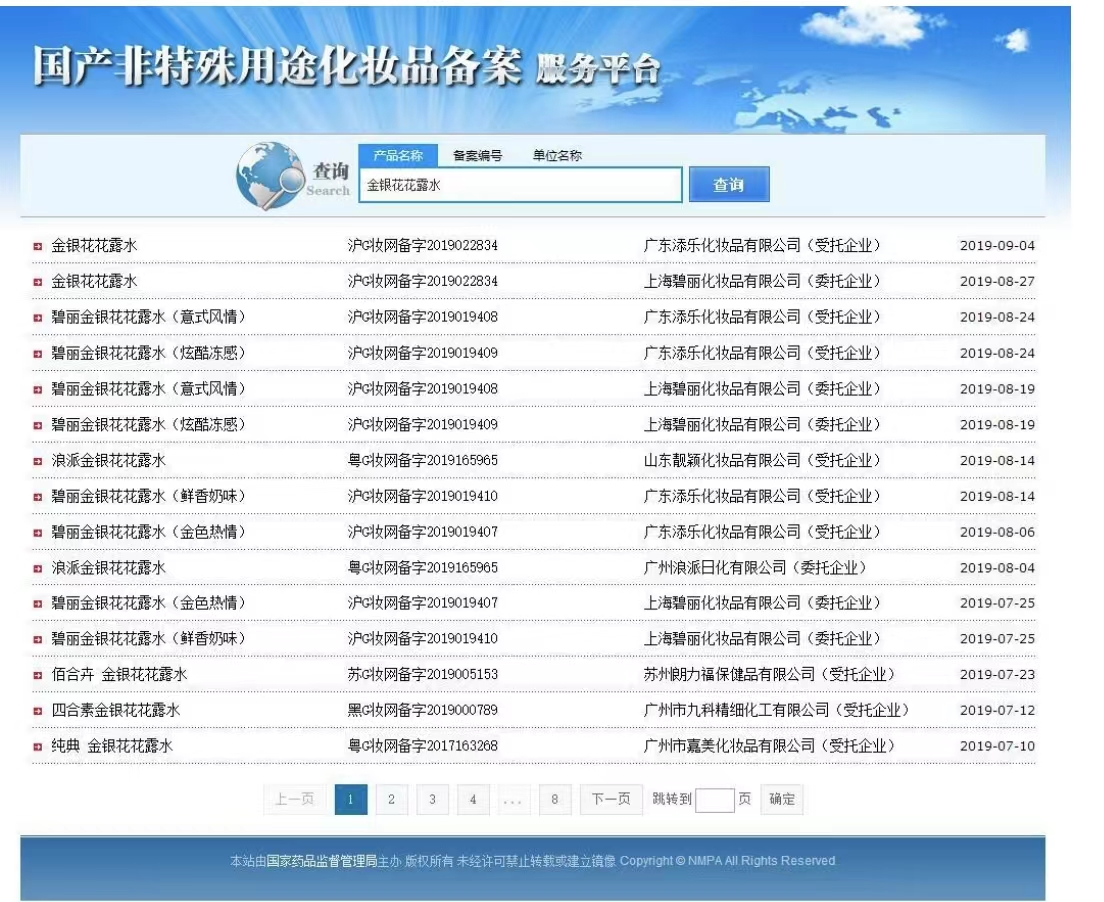Click the 确定 page jump button

(781, 799)
